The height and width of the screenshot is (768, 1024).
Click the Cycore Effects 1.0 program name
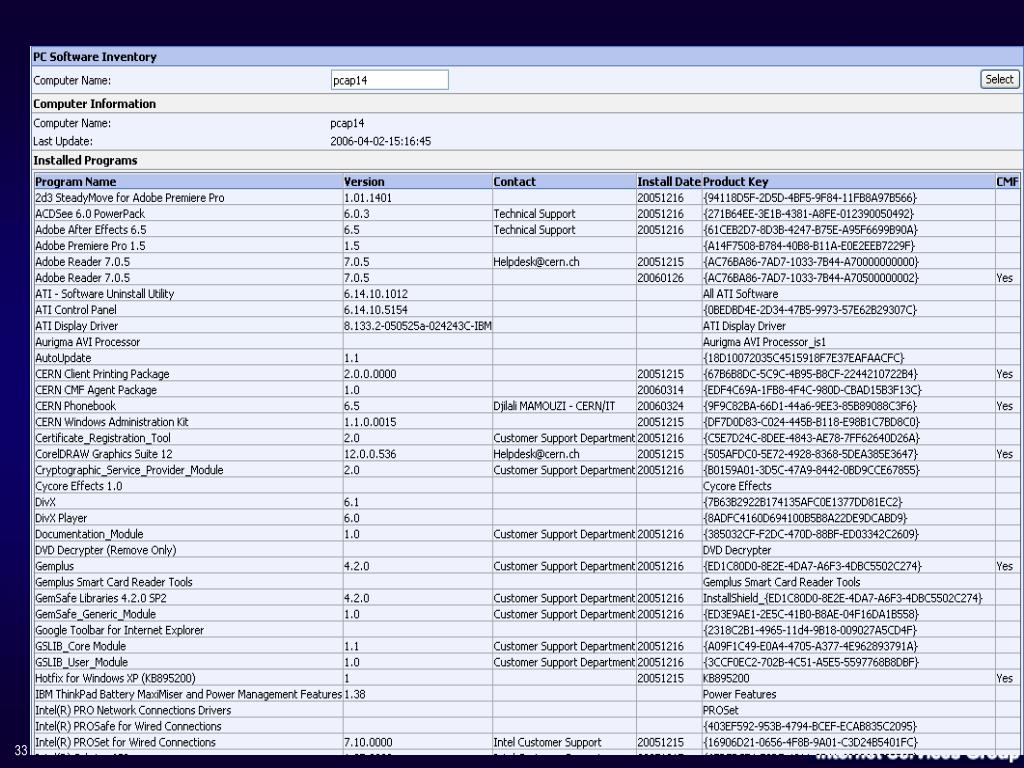pyautogui.click(x=79, y=486)
